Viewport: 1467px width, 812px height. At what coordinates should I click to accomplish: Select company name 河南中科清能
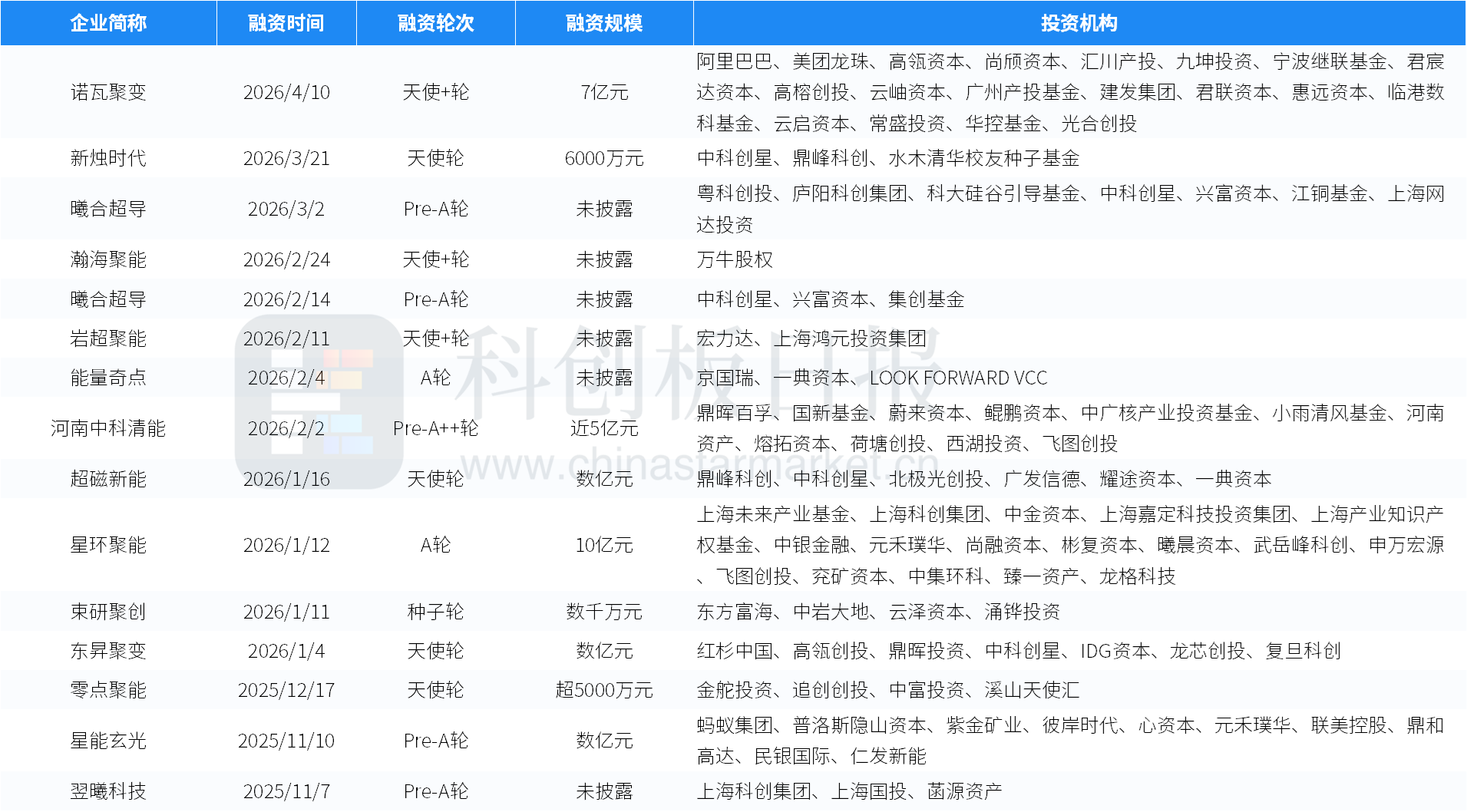(x=108, y=428)
